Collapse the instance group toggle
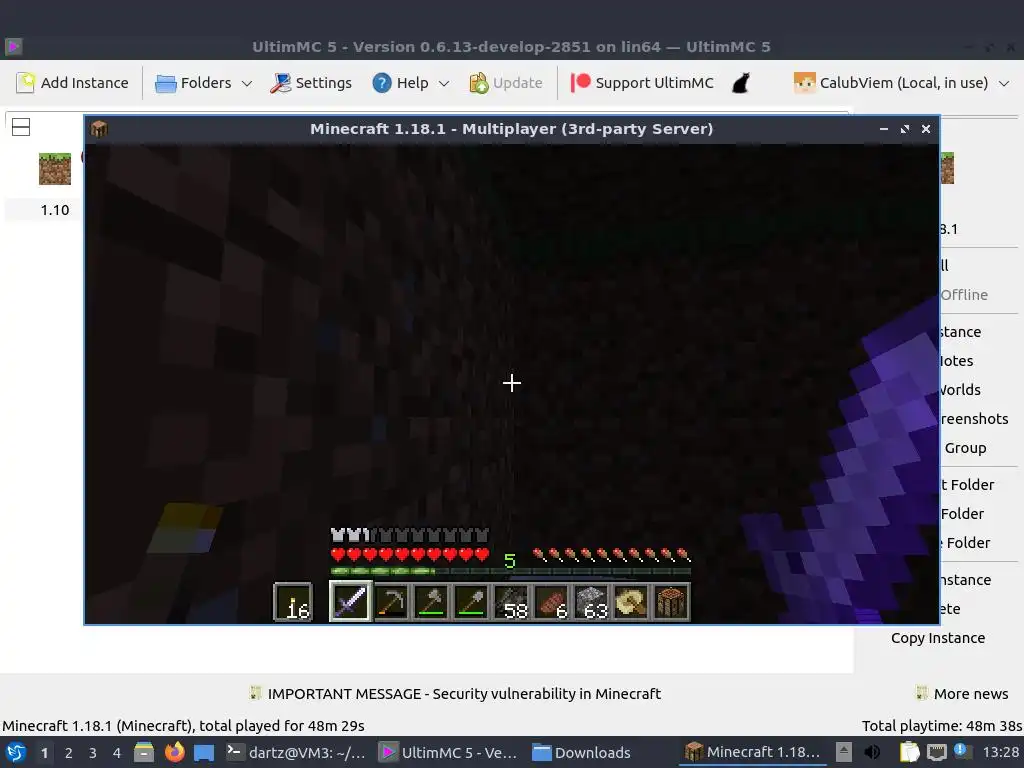The image size is (1024, 768). 21,127
